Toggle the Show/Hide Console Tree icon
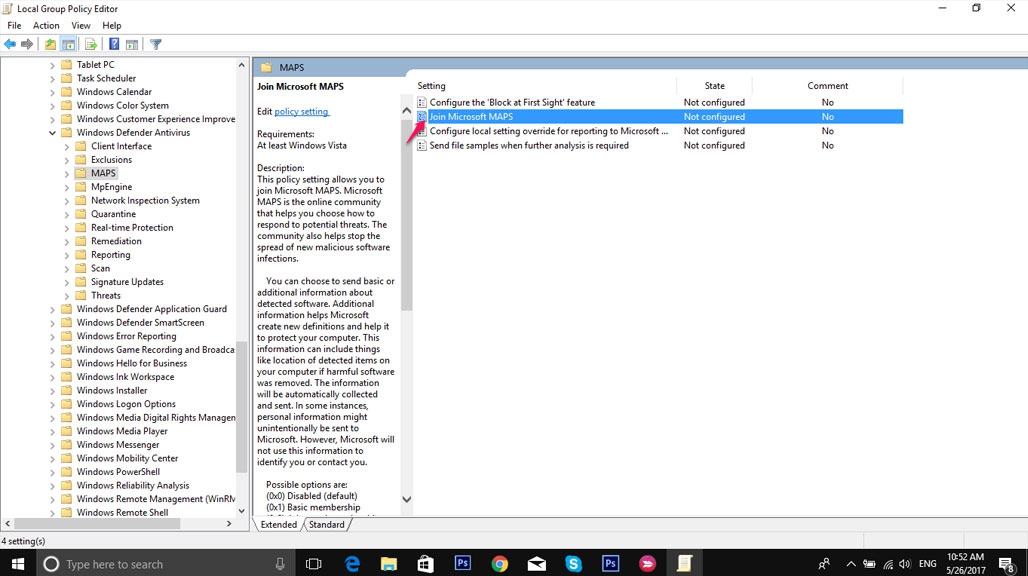1028x576 pixels. tap(69, 44)
